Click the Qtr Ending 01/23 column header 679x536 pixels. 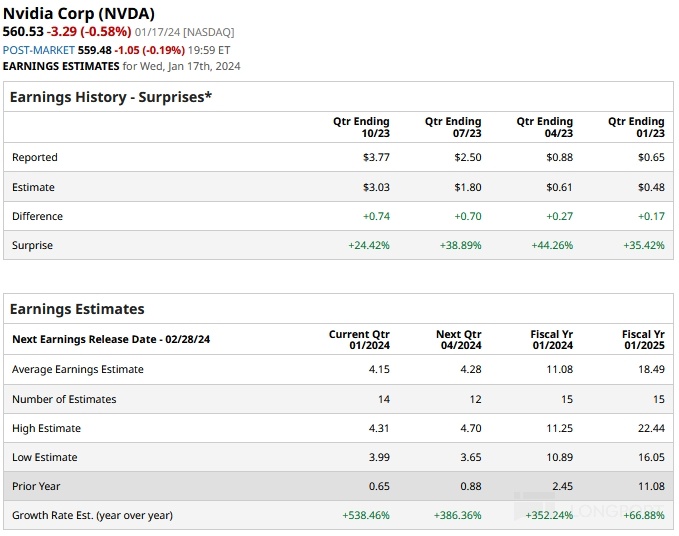(636, 127)
